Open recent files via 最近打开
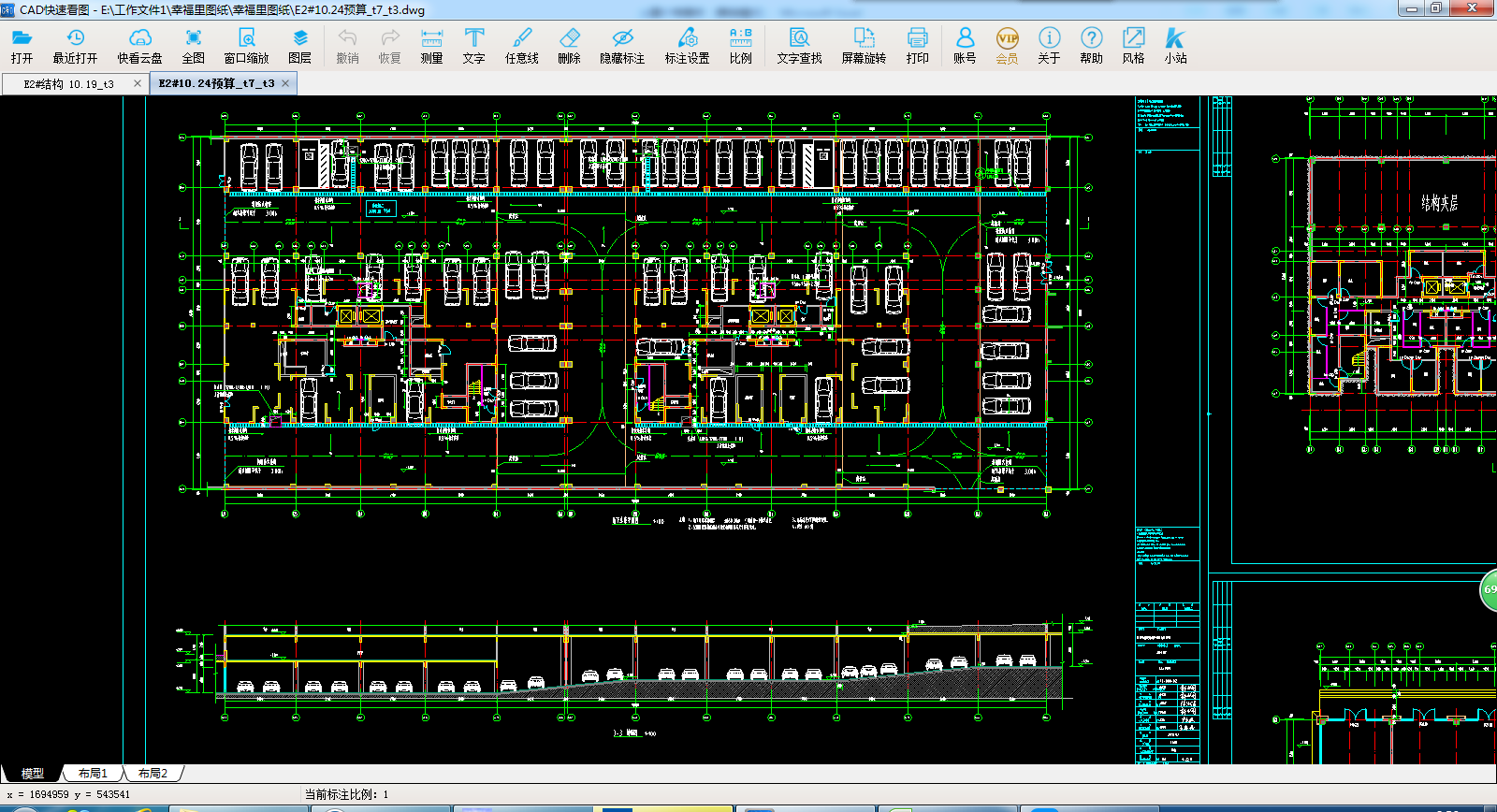 [75, 46]
